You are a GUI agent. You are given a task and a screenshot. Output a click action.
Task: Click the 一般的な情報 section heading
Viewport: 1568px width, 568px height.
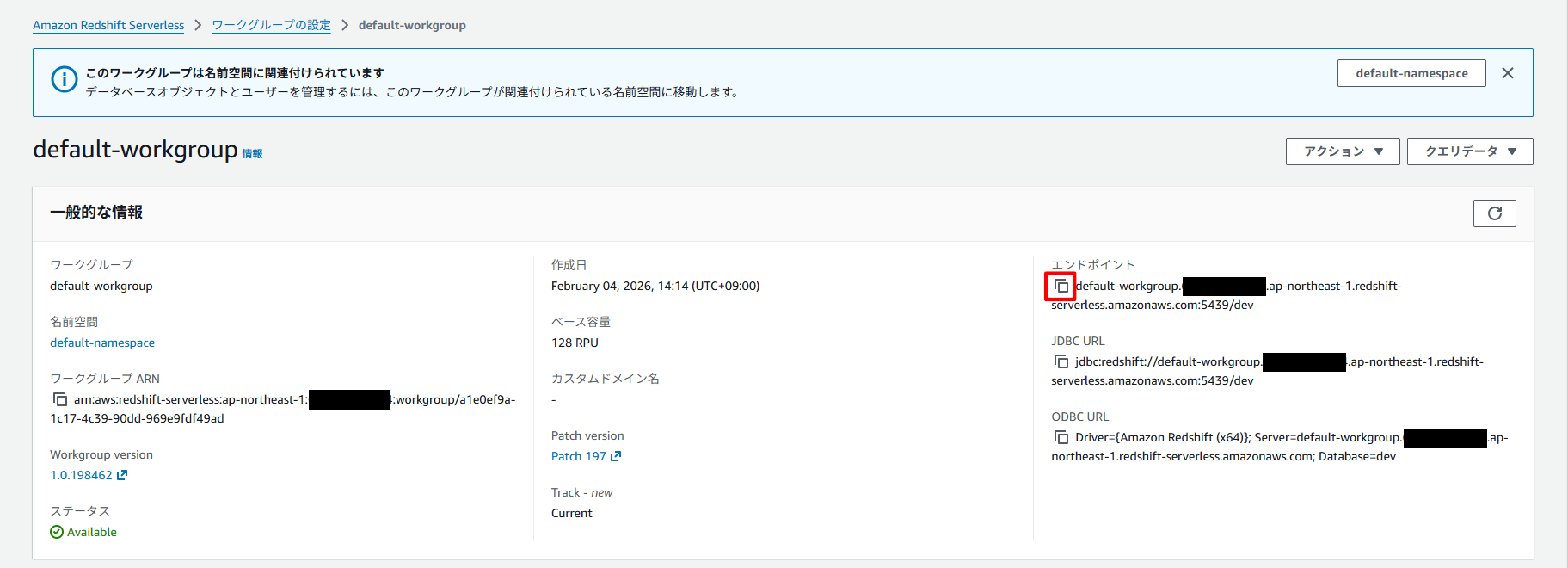click(96, 212)
